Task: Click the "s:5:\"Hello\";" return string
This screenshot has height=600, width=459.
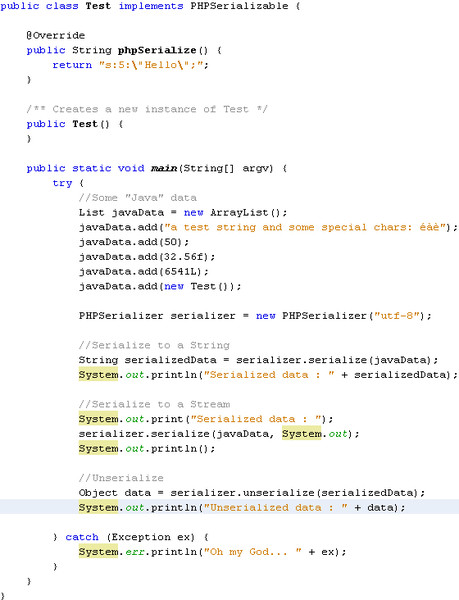Action: 154,65
